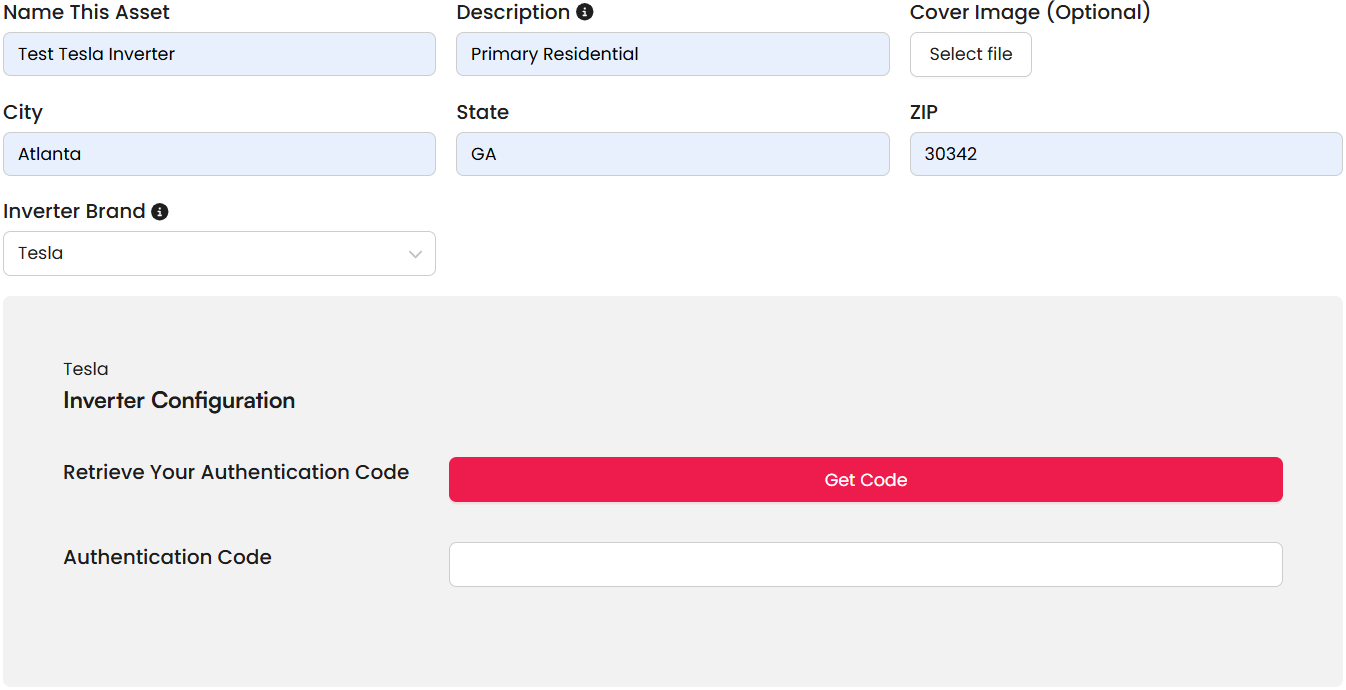Click the ZIP field containing 30342
The height and width of the screenshot is (690, 1346).
[1126, 154]
